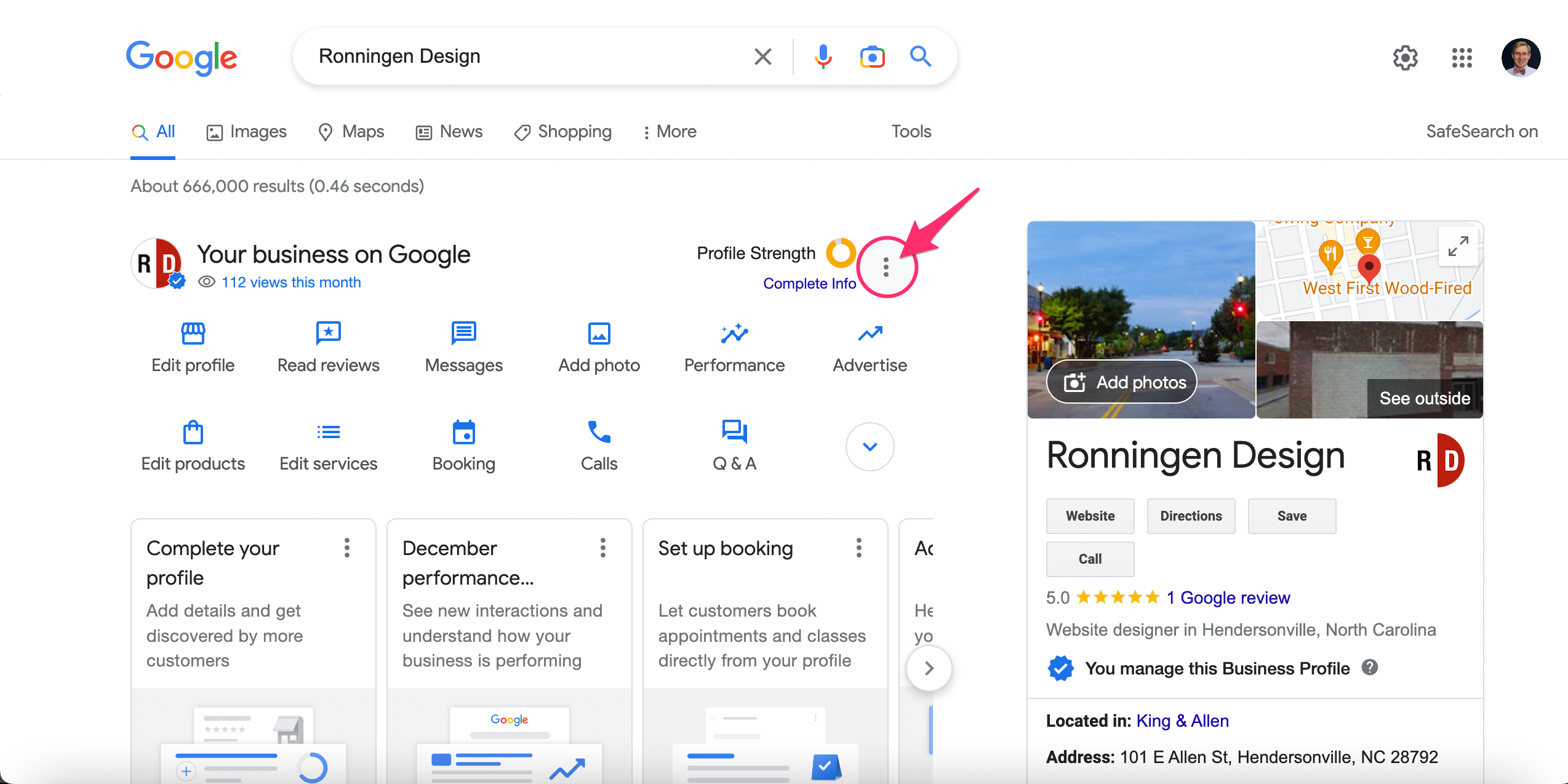Click the Ronningen Design search field
This screenshot has width=1568, height=784.
point(523,56)
